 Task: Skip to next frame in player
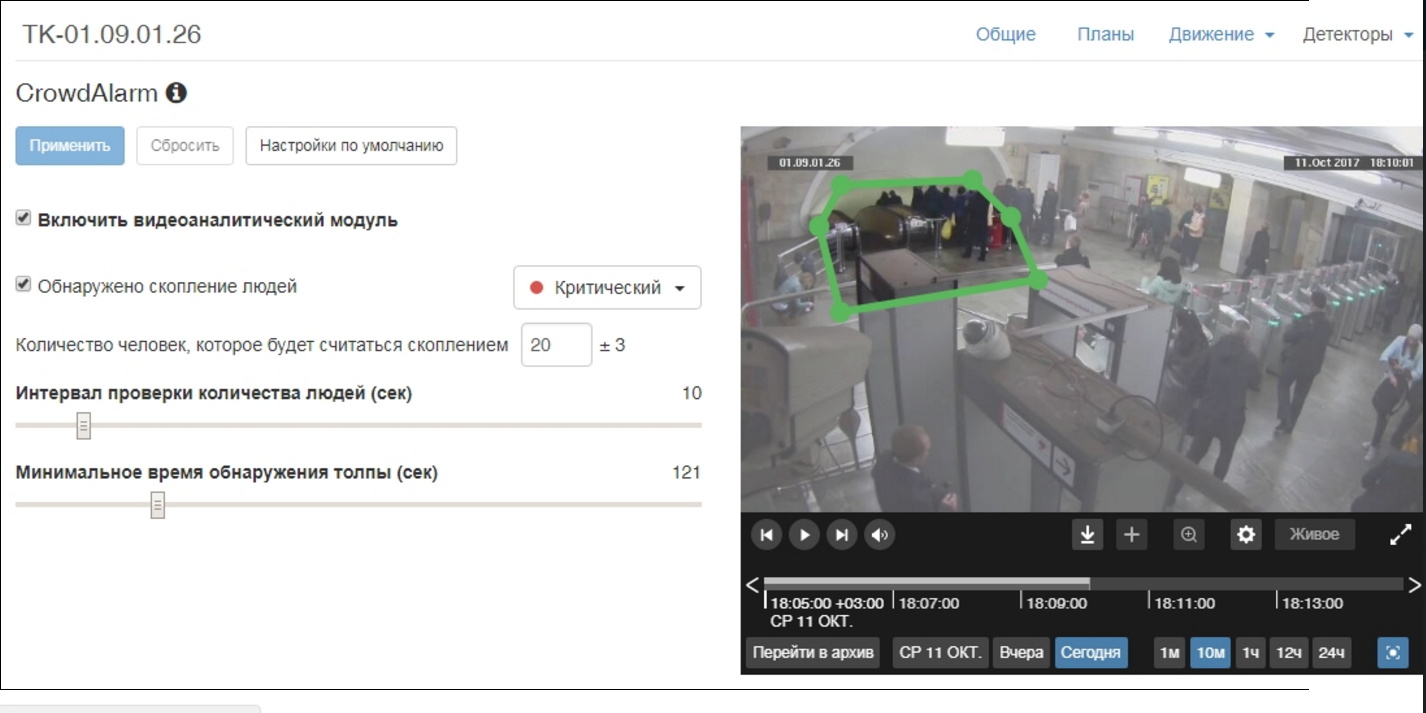(x=842, y=535)
